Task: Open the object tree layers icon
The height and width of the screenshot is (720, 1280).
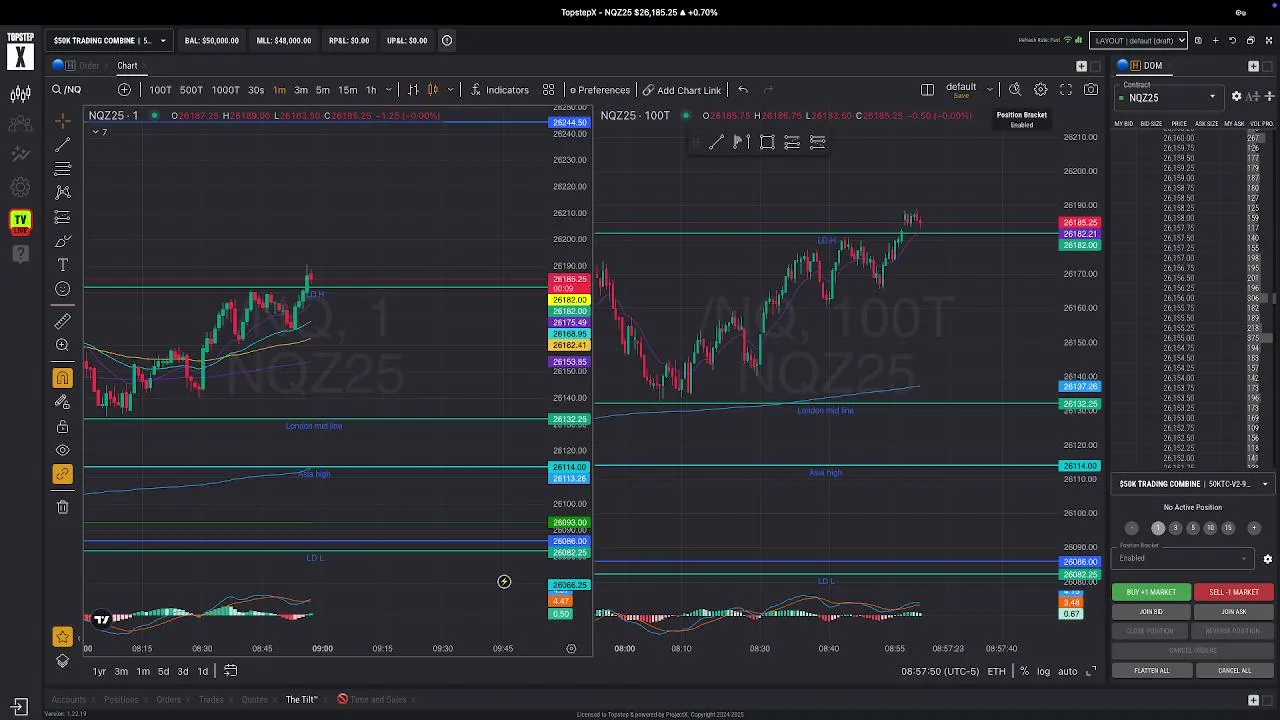Action: [x=62, y=661]
